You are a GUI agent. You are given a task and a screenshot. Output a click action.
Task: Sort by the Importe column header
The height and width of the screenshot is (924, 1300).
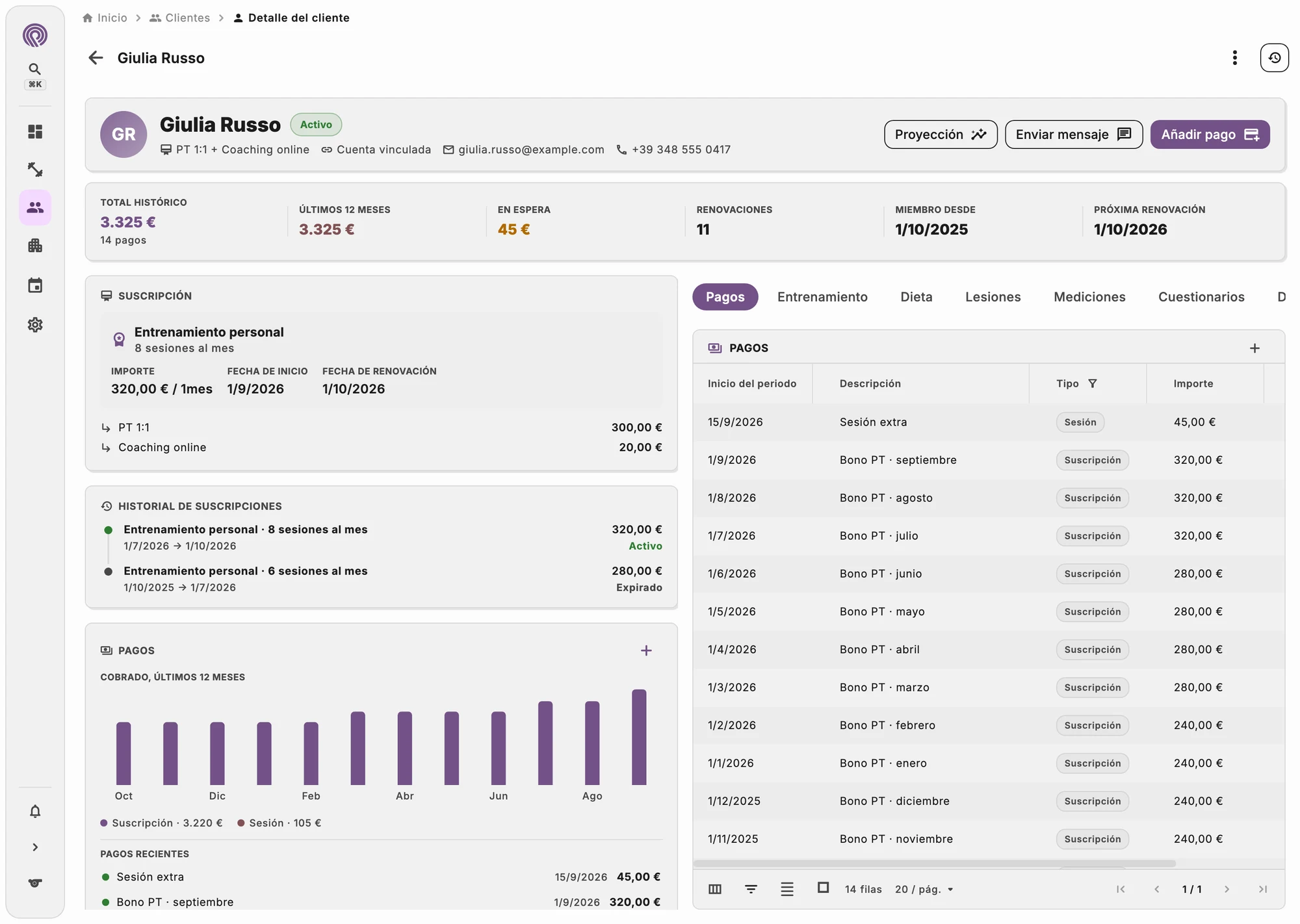point(1193,383)
